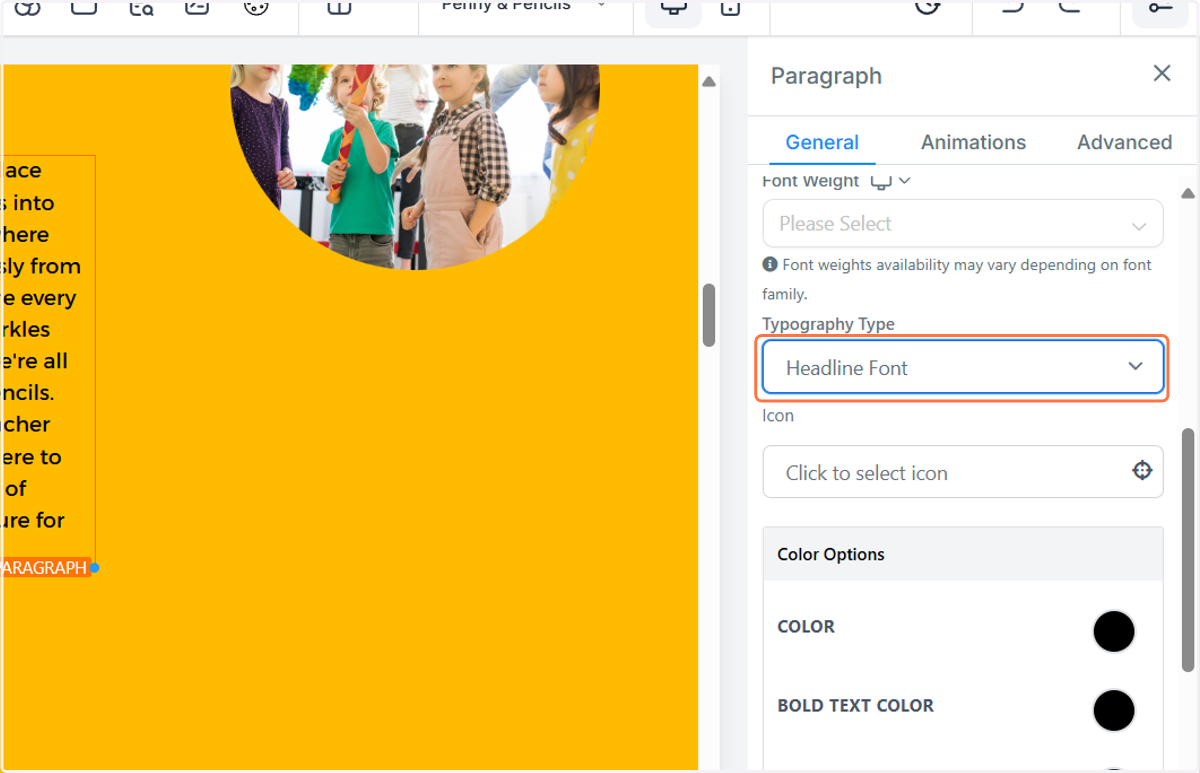Open the Penny & Pencils page dropdown
Image resolution: width=1200 pixels, height=773 pixels.
524,6
